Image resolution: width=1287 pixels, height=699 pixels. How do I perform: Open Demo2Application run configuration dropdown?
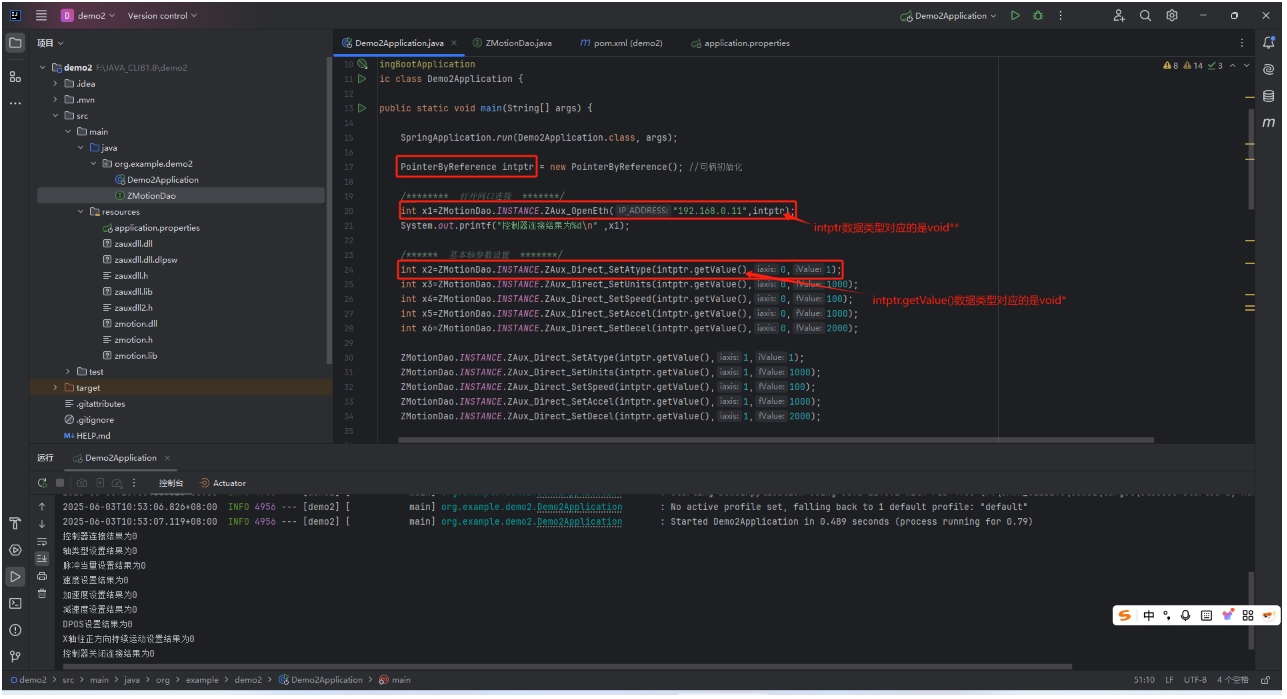click(948, 16)
